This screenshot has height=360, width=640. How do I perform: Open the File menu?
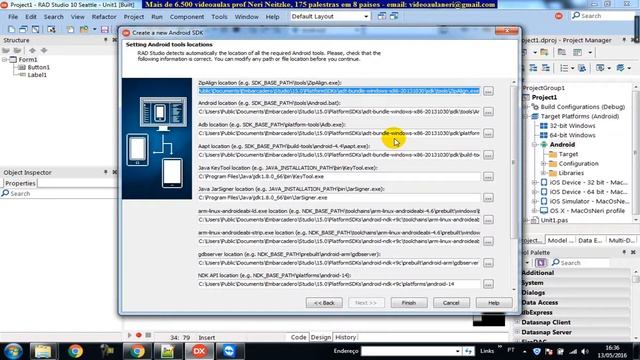pos(13,17)
